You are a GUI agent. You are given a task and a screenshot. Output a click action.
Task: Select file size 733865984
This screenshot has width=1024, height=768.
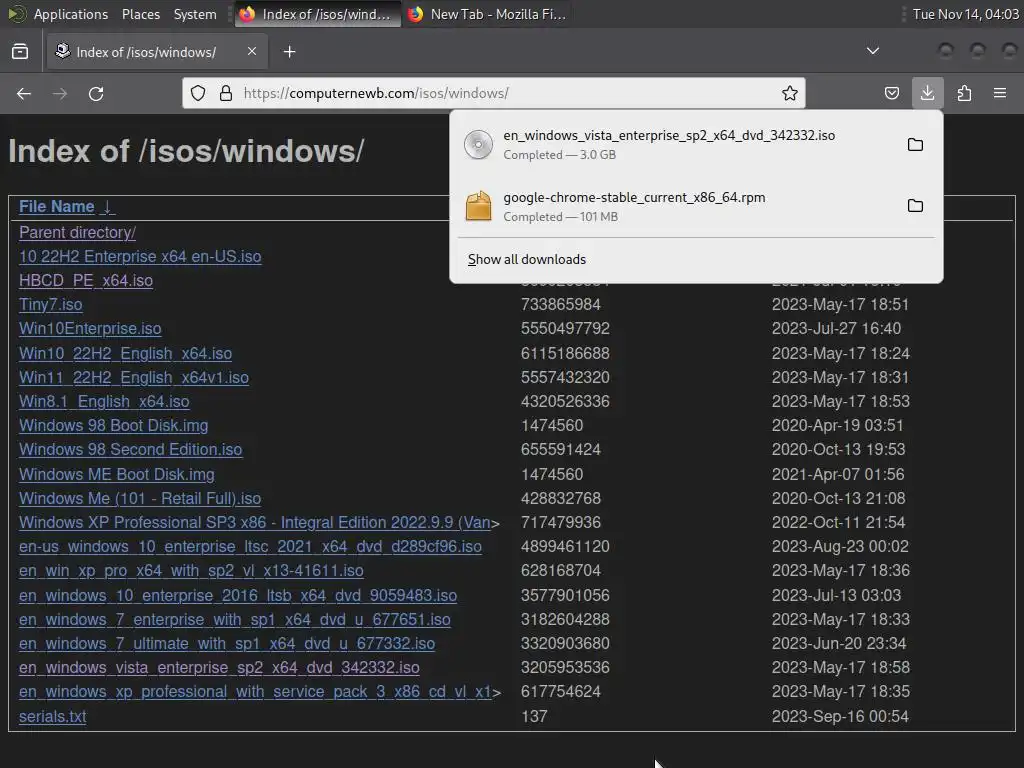560,304
